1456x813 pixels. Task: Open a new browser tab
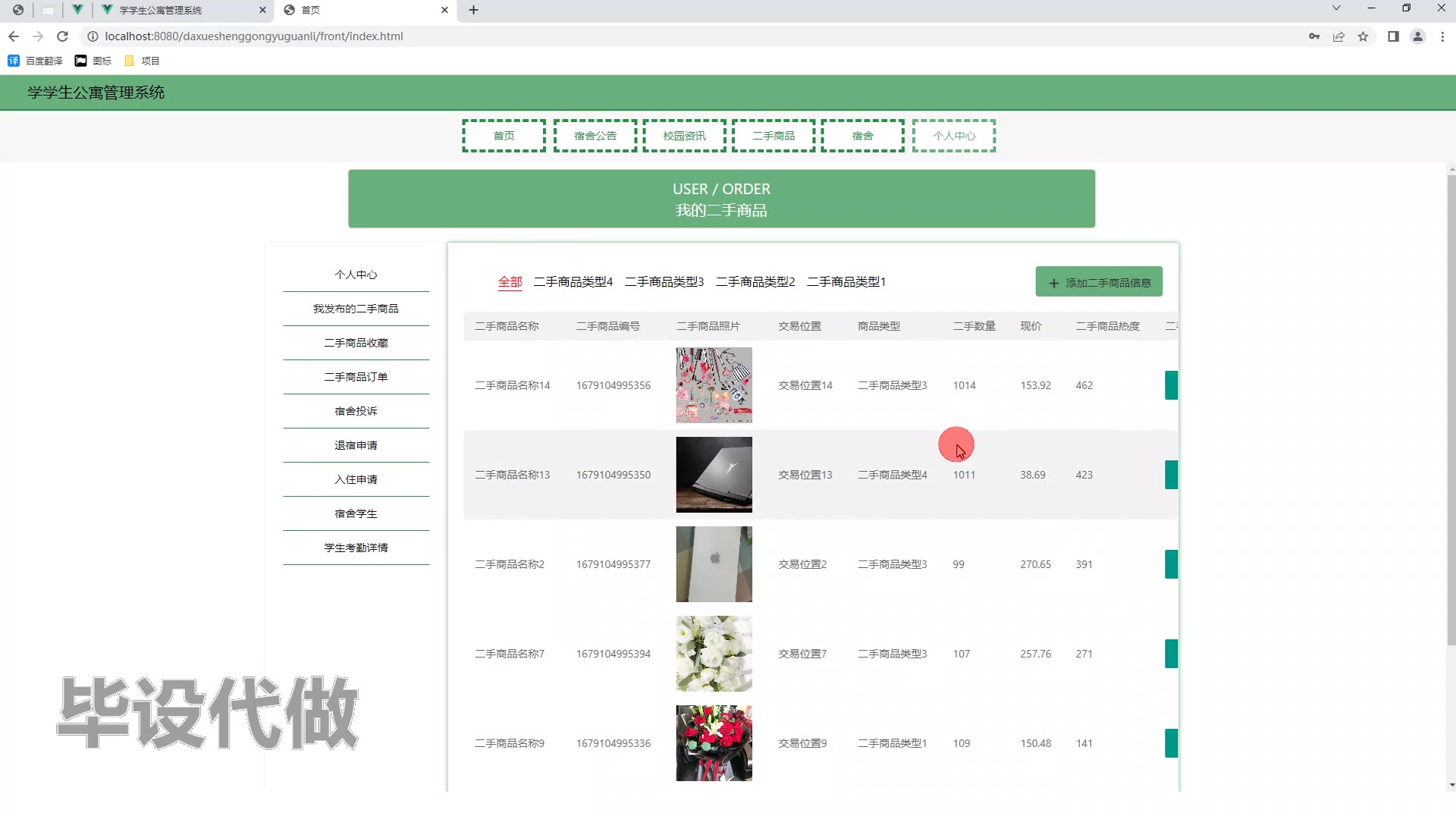[473, 10]
